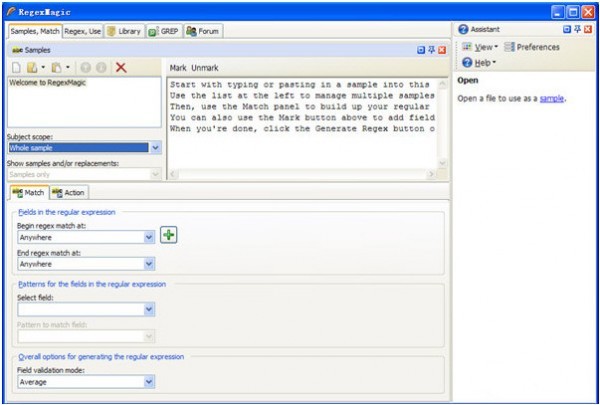Click the Save sample icon
The width and height of the screenshot is (600, 405).
coord(57,67)
